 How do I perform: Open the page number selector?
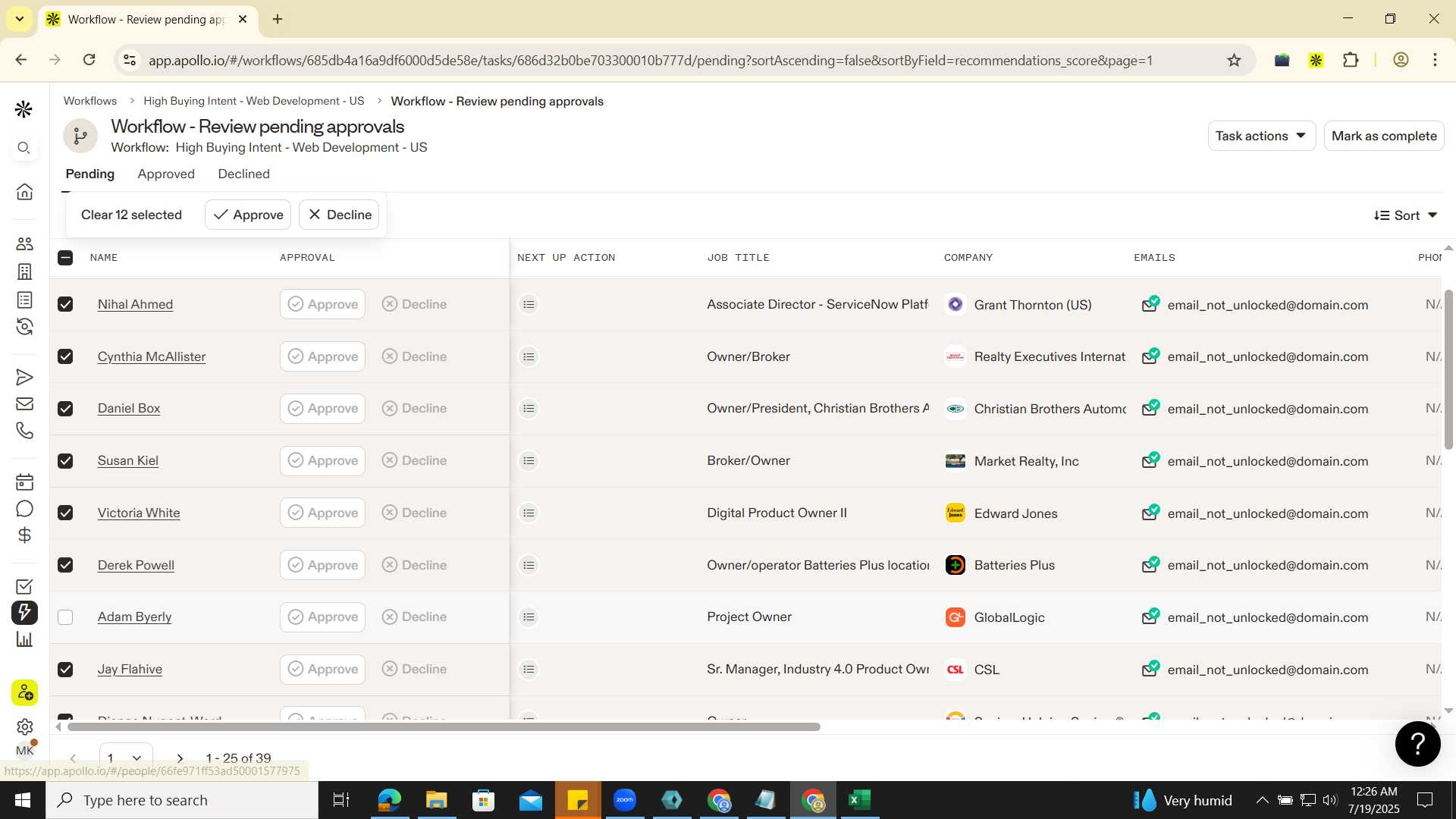coord(126,758)
